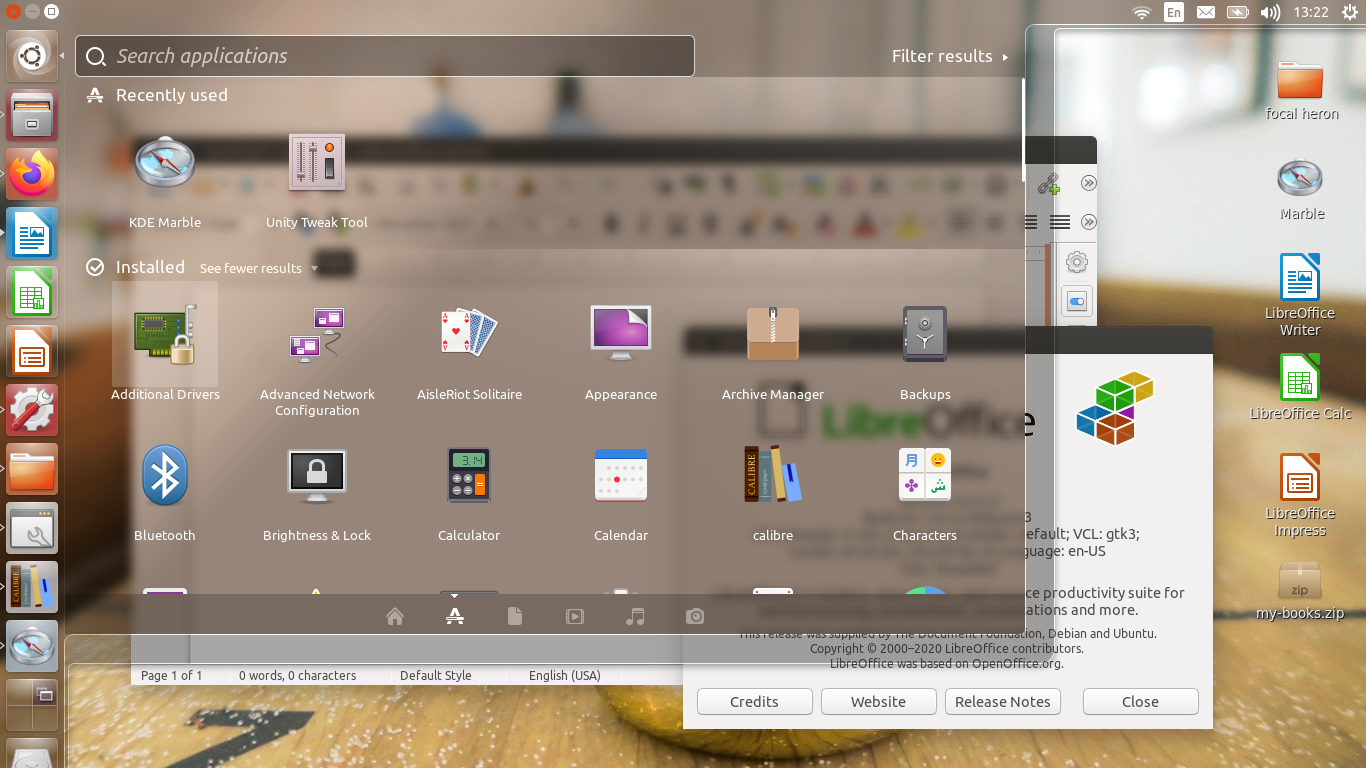
Task: Click '0 words, 0 characters' in Writer
Action: [298, 676]
